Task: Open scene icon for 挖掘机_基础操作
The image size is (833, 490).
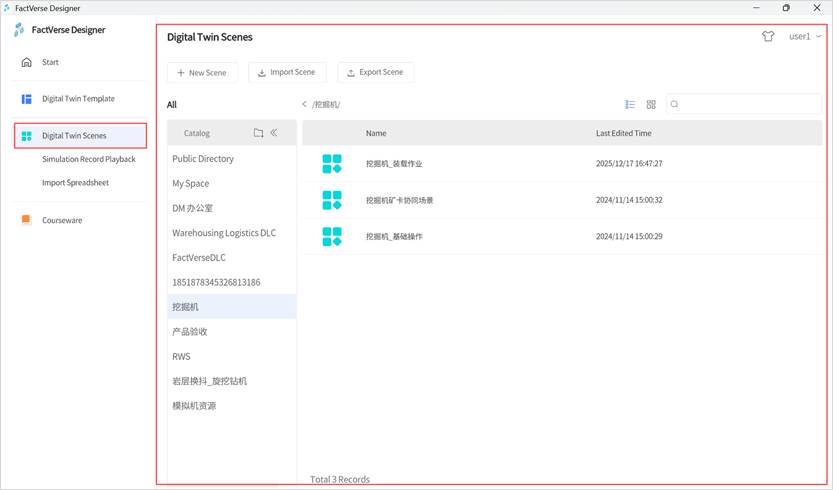Action: click(332, 236)
